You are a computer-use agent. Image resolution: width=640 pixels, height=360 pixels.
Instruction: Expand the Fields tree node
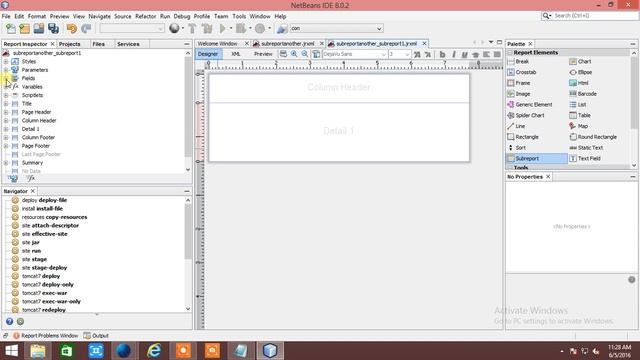coord(6,78)
